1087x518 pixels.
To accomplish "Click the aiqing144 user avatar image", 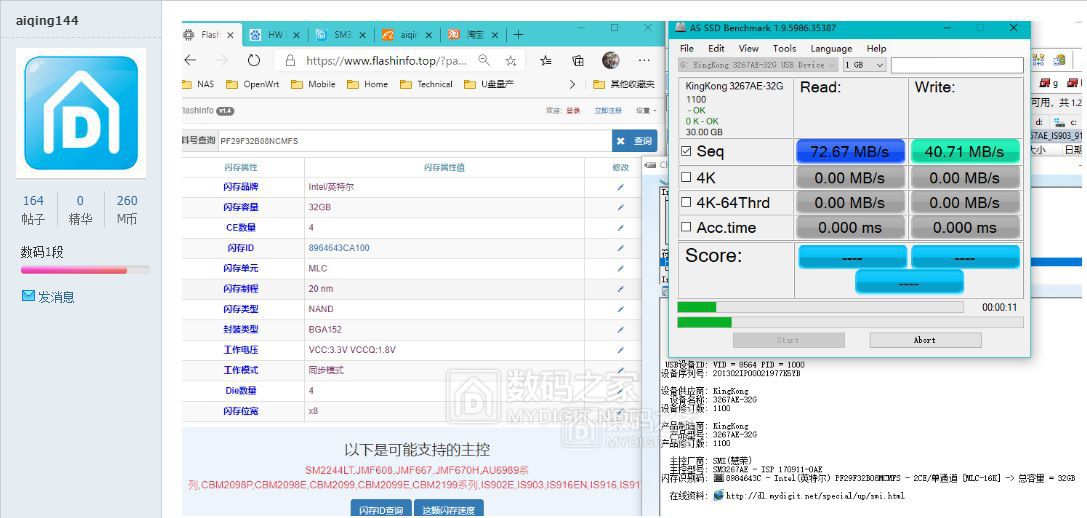I will tap(81, 113).
